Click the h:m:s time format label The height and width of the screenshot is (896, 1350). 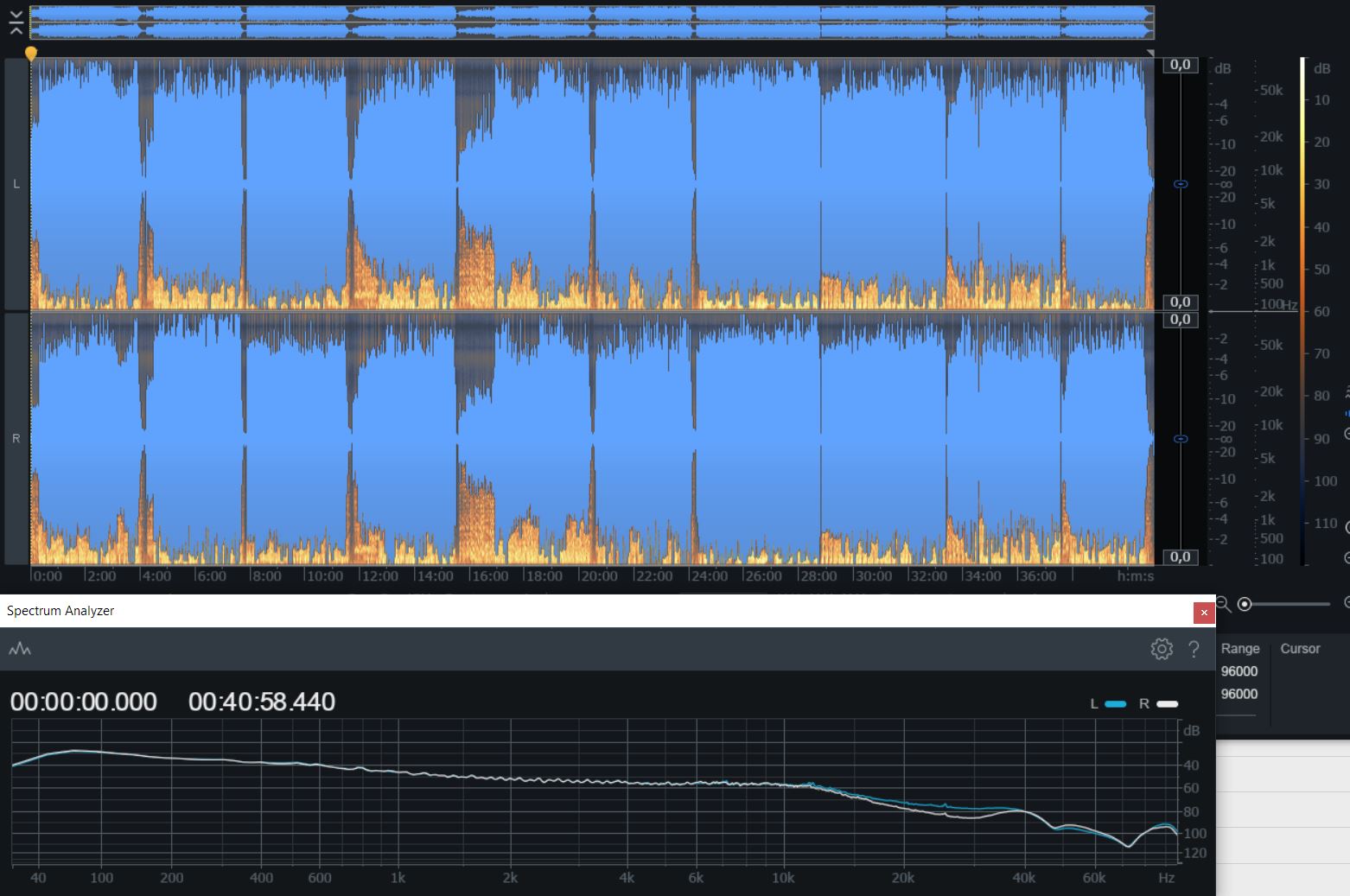(x=1136, y=576)
